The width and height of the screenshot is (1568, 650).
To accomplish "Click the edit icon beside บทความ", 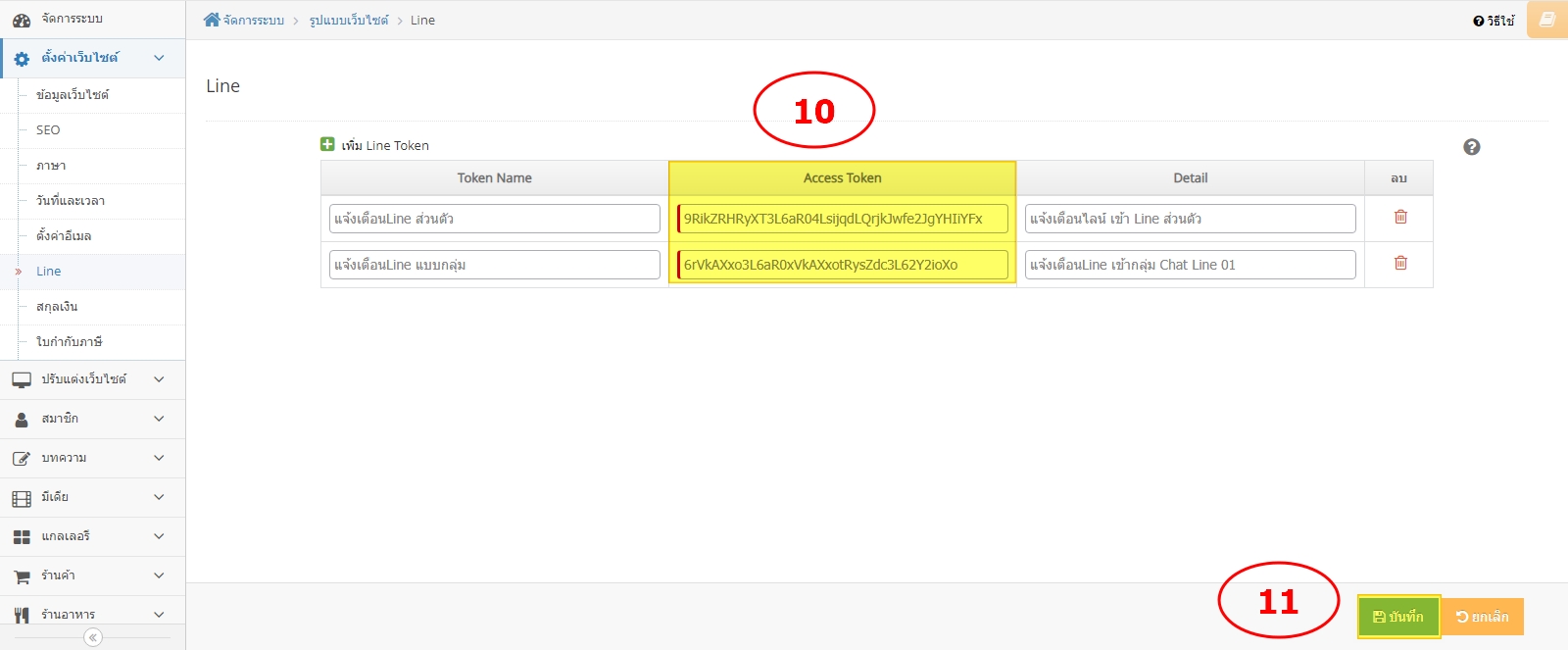I will [22, 459].
